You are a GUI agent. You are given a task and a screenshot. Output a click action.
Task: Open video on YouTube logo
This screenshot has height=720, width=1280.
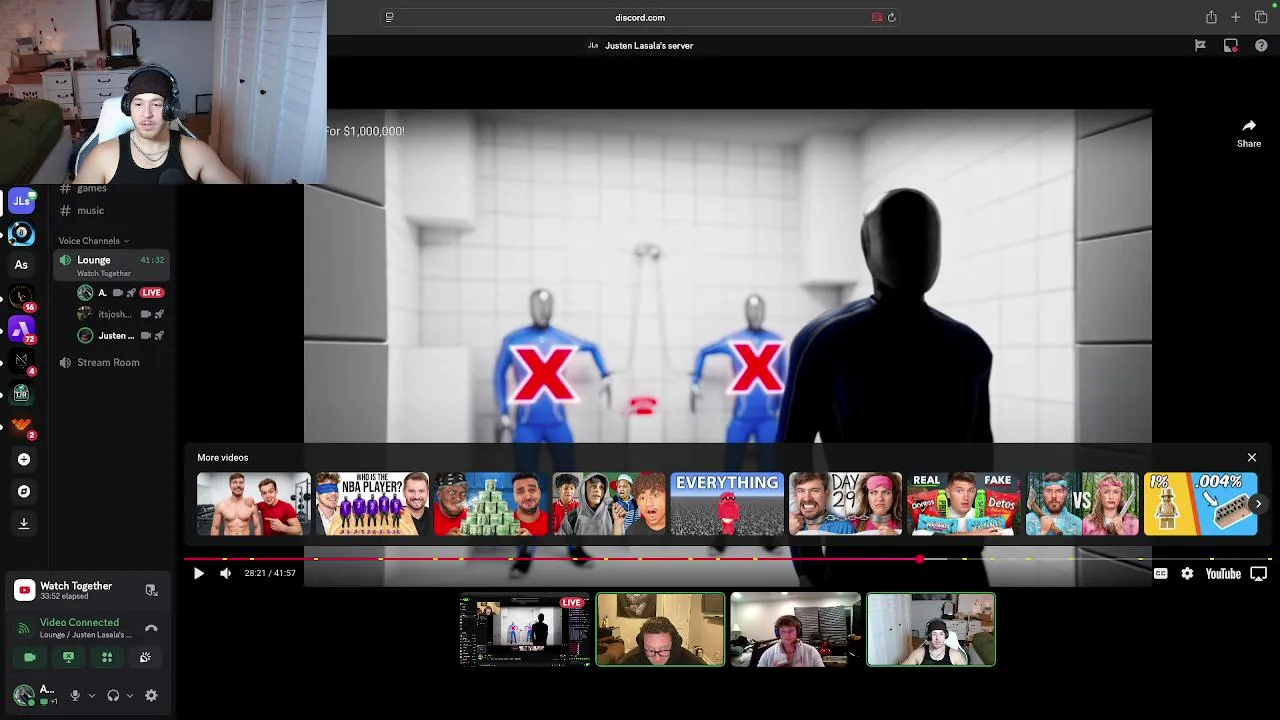(1223, 574)
